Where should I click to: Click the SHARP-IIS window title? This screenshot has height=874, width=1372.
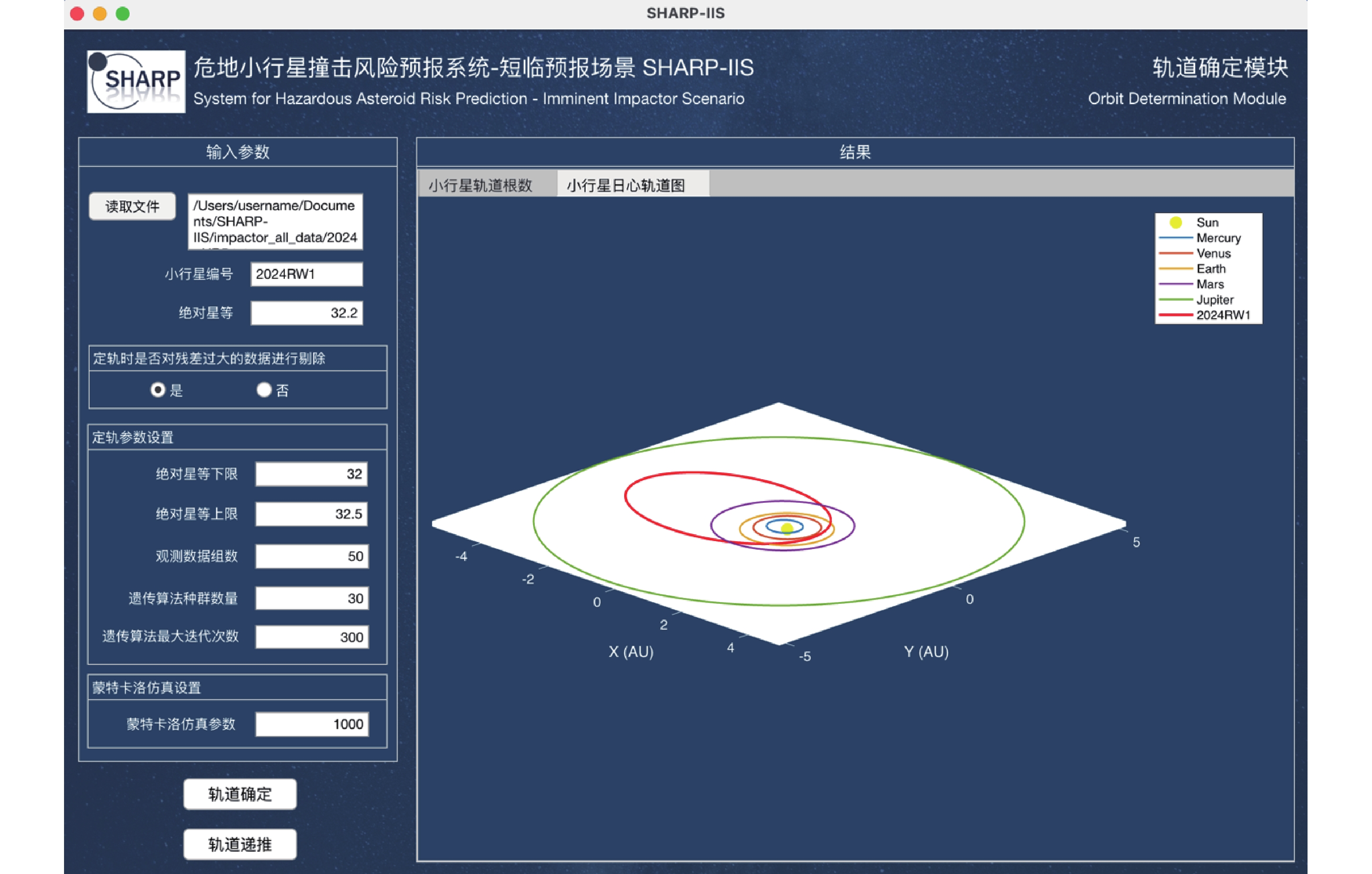[686, 13]
